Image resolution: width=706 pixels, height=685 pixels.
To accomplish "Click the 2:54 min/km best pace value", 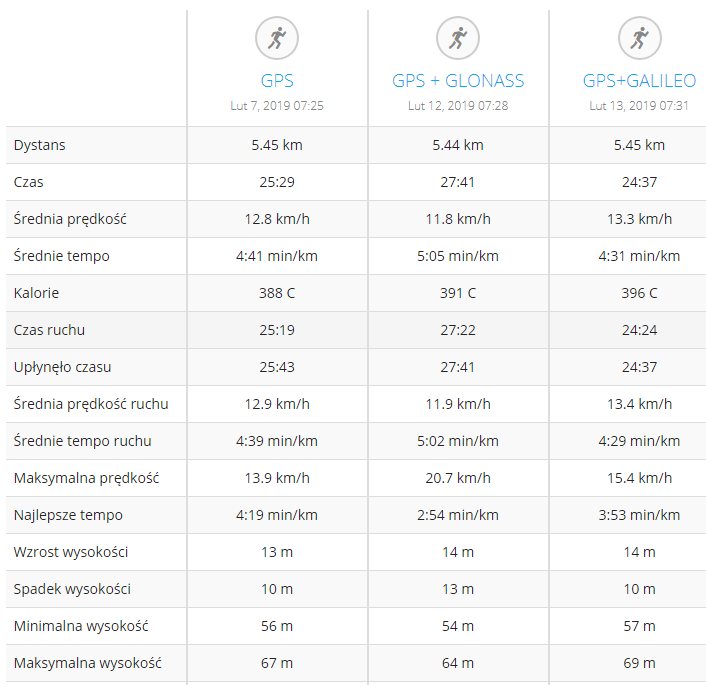I will pyautogui.click(x=458, y=515).
